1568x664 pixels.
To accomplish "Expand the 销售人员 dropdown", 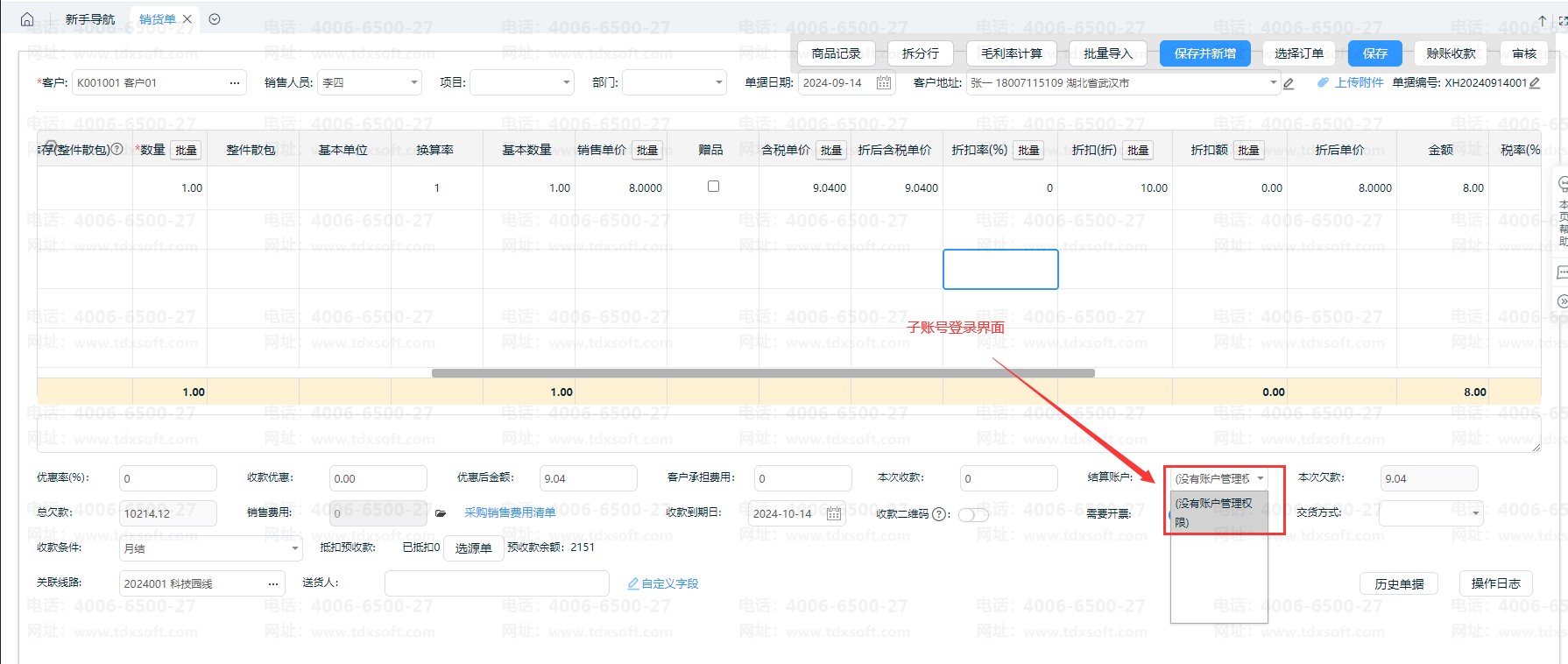I will [414, 83].
